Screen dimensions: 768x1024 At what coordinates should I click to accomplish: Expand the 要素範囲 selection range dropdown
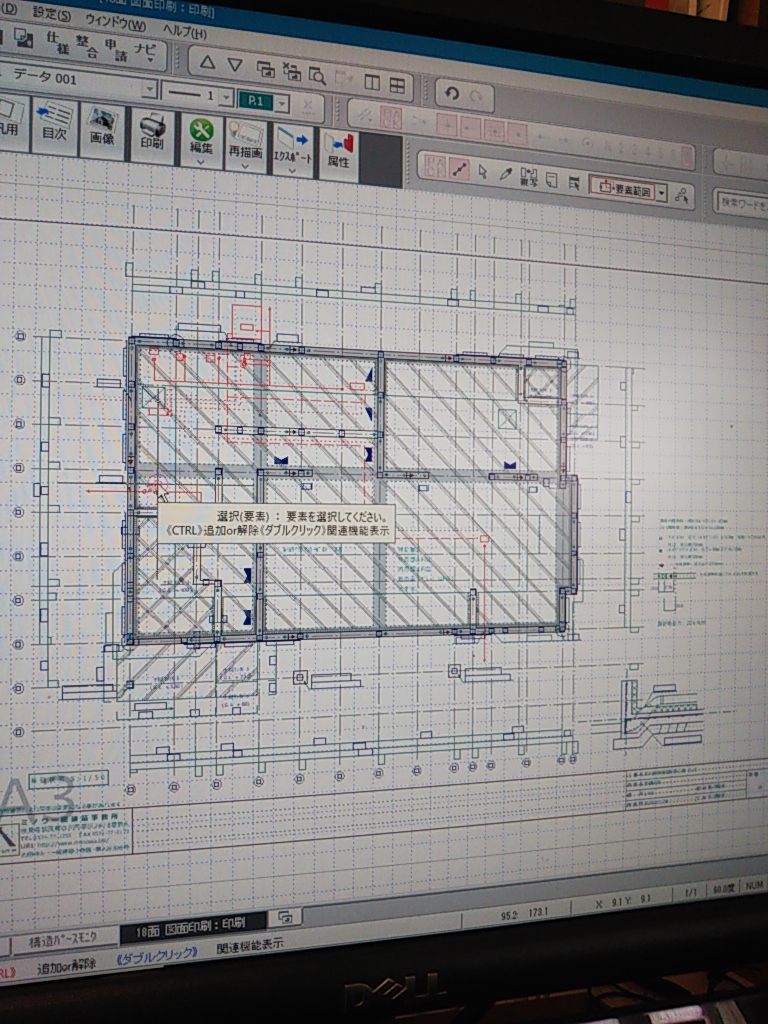[661, 192]
